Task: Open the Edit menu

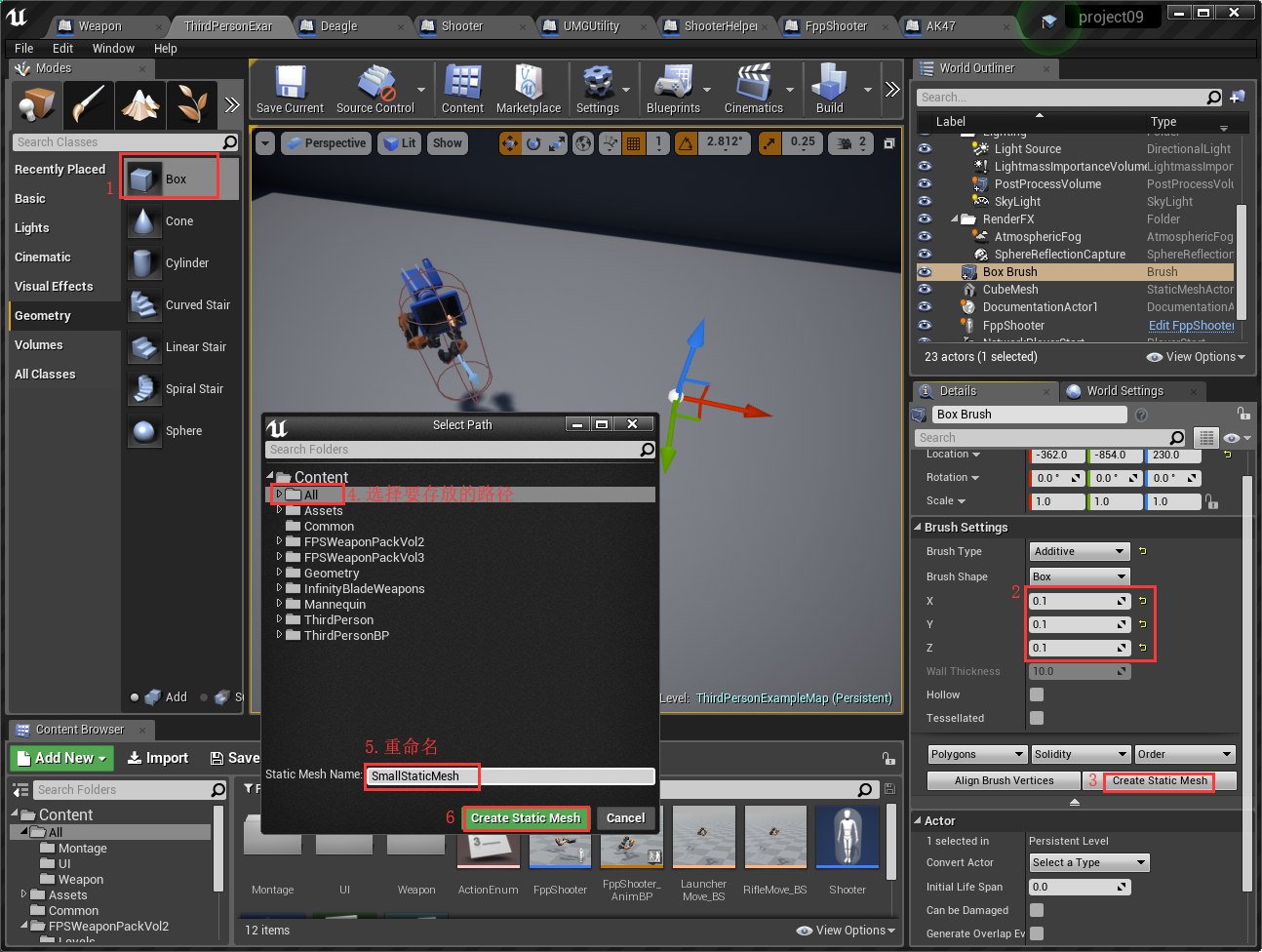Action: click(x=62, y=48)
